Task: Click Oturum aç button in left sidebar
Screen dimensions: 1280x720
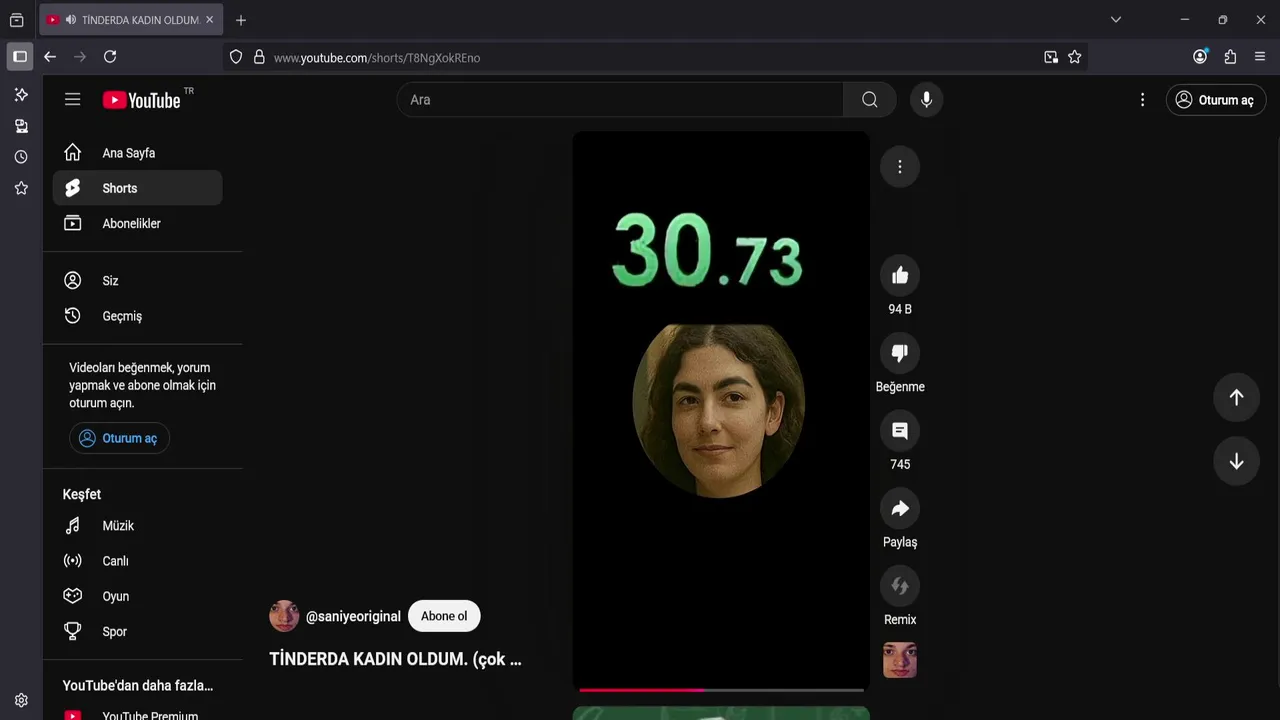Action: pyautogui.click(x=119, y=438)
